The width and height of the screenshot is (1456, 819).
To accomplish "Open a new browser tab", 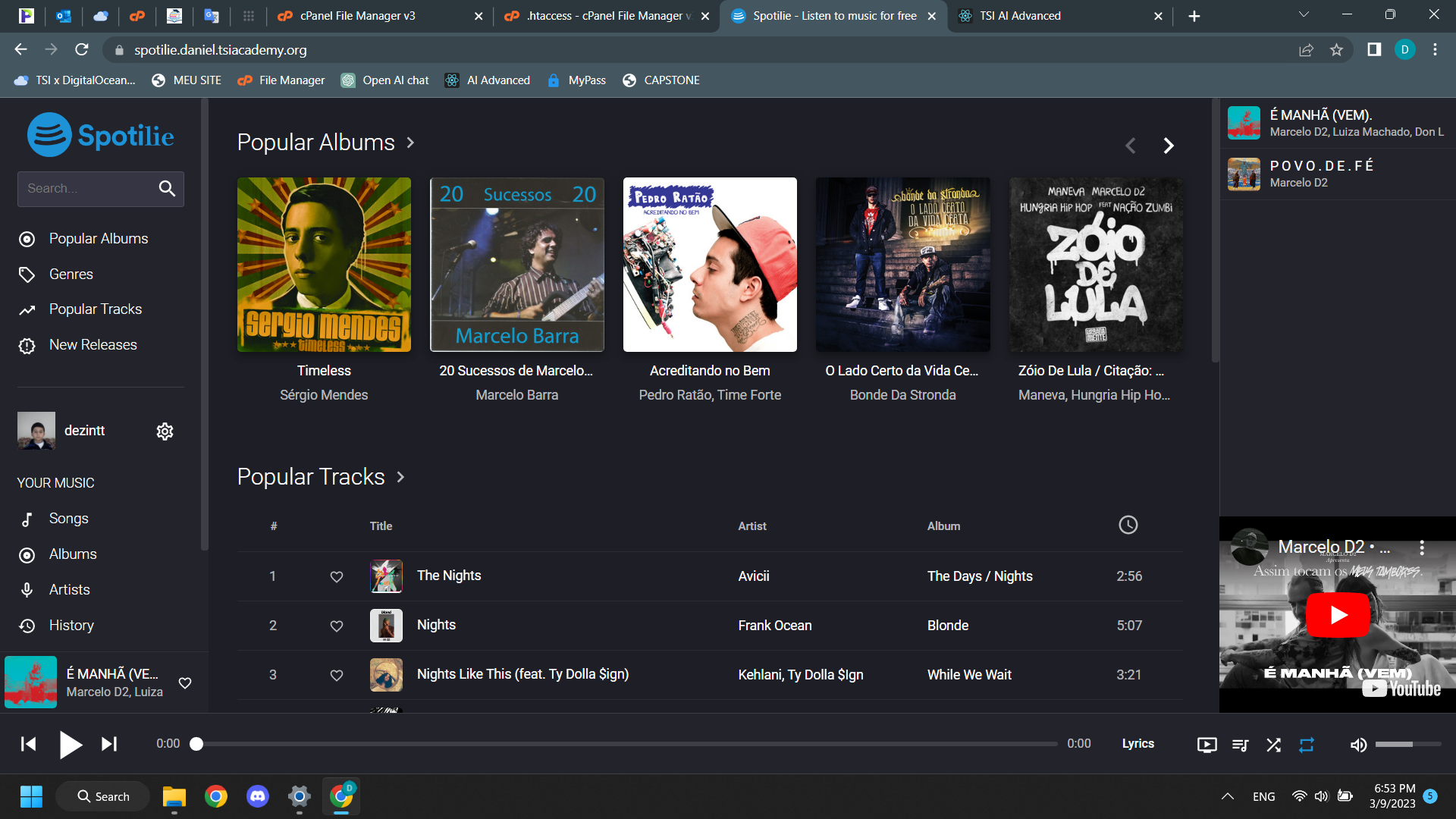I will (1194, 16).
